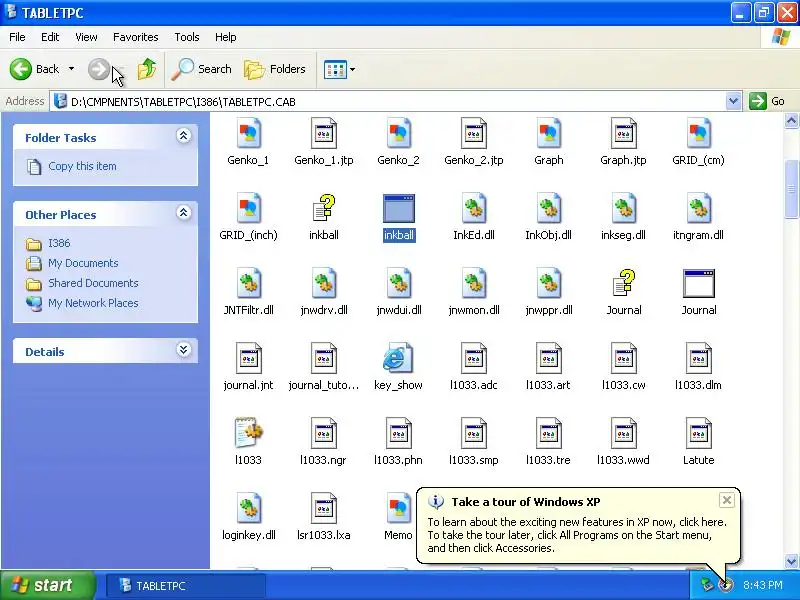Go up one folder level

click(147, 69)
